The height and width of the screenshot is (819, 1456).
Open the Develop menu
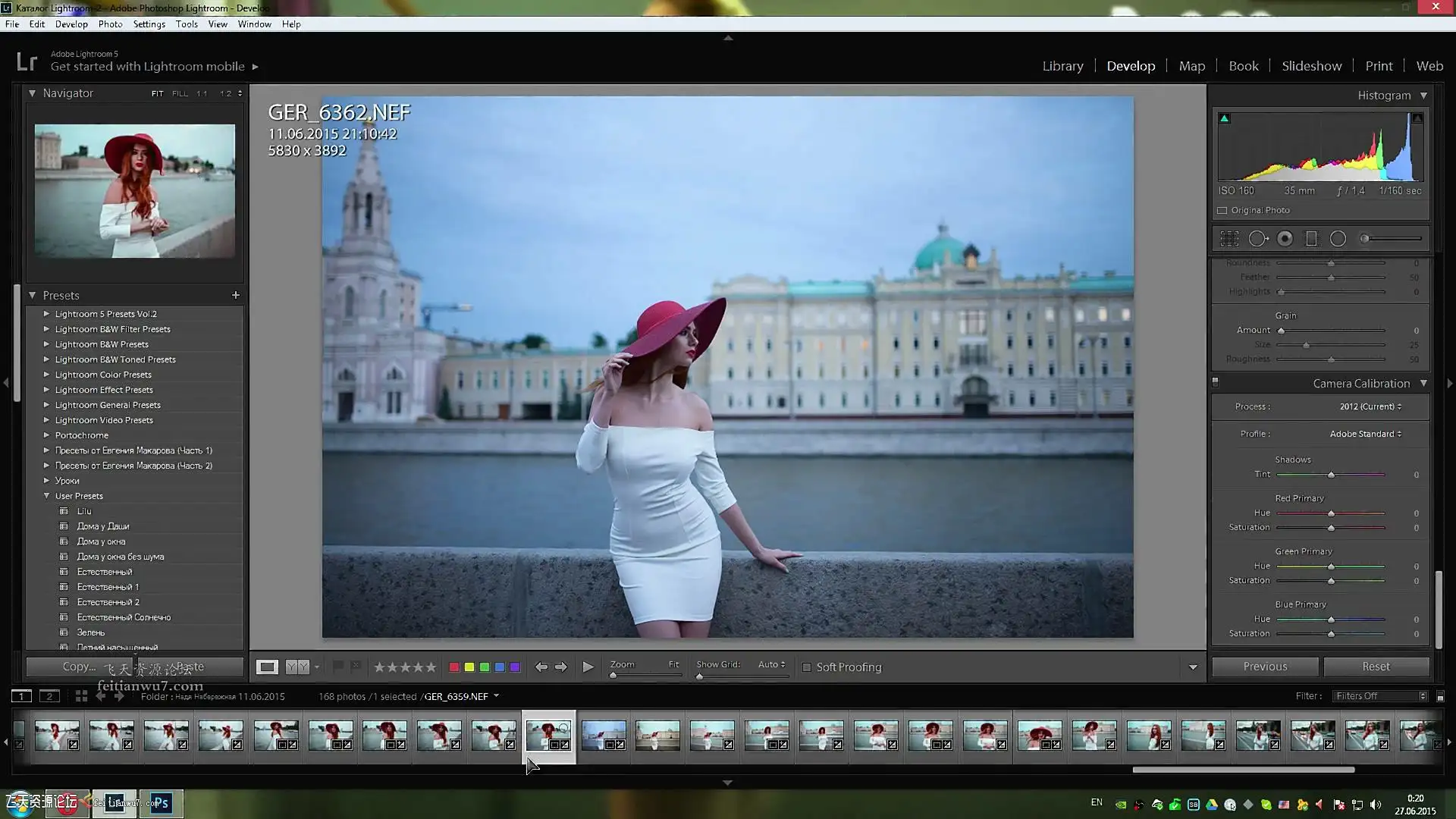tap(71, 24)
